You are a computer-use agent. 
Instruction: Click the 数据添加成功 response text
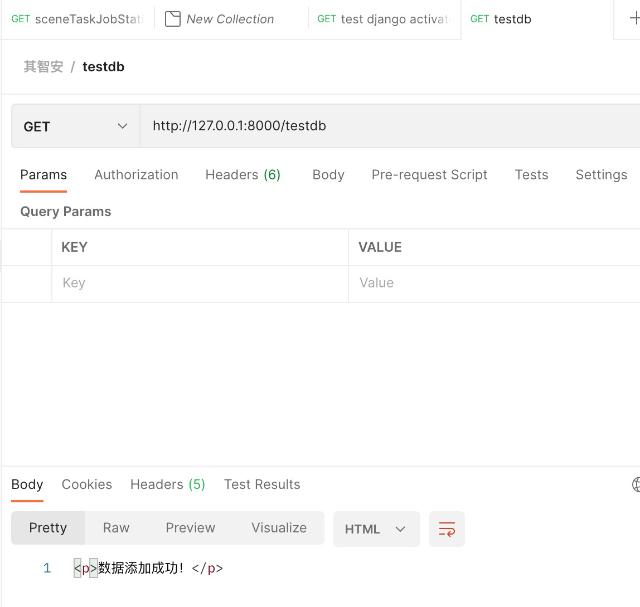141,568
